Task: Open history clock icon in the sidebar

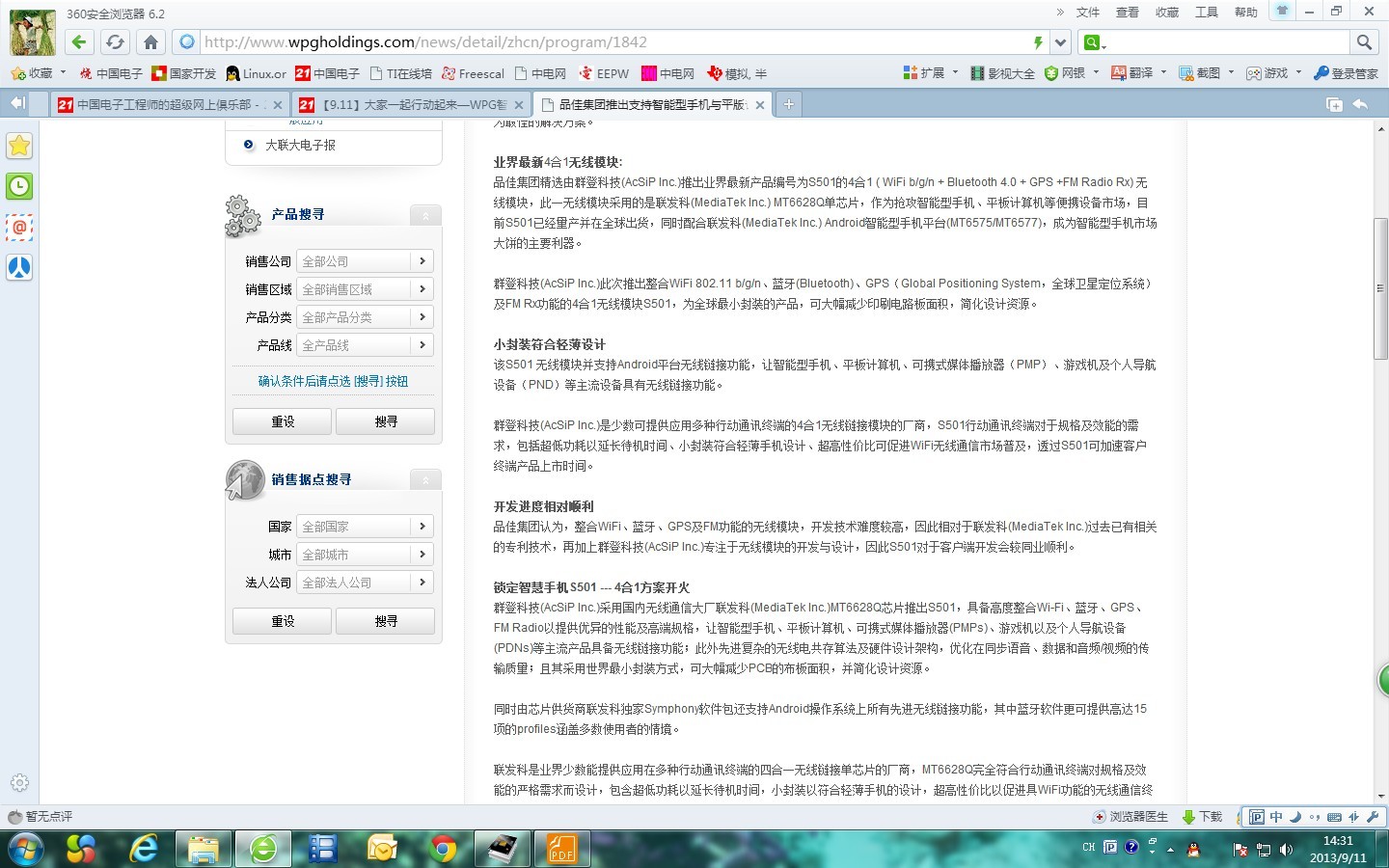Action: pyautogui.click(x=19, y=186)
